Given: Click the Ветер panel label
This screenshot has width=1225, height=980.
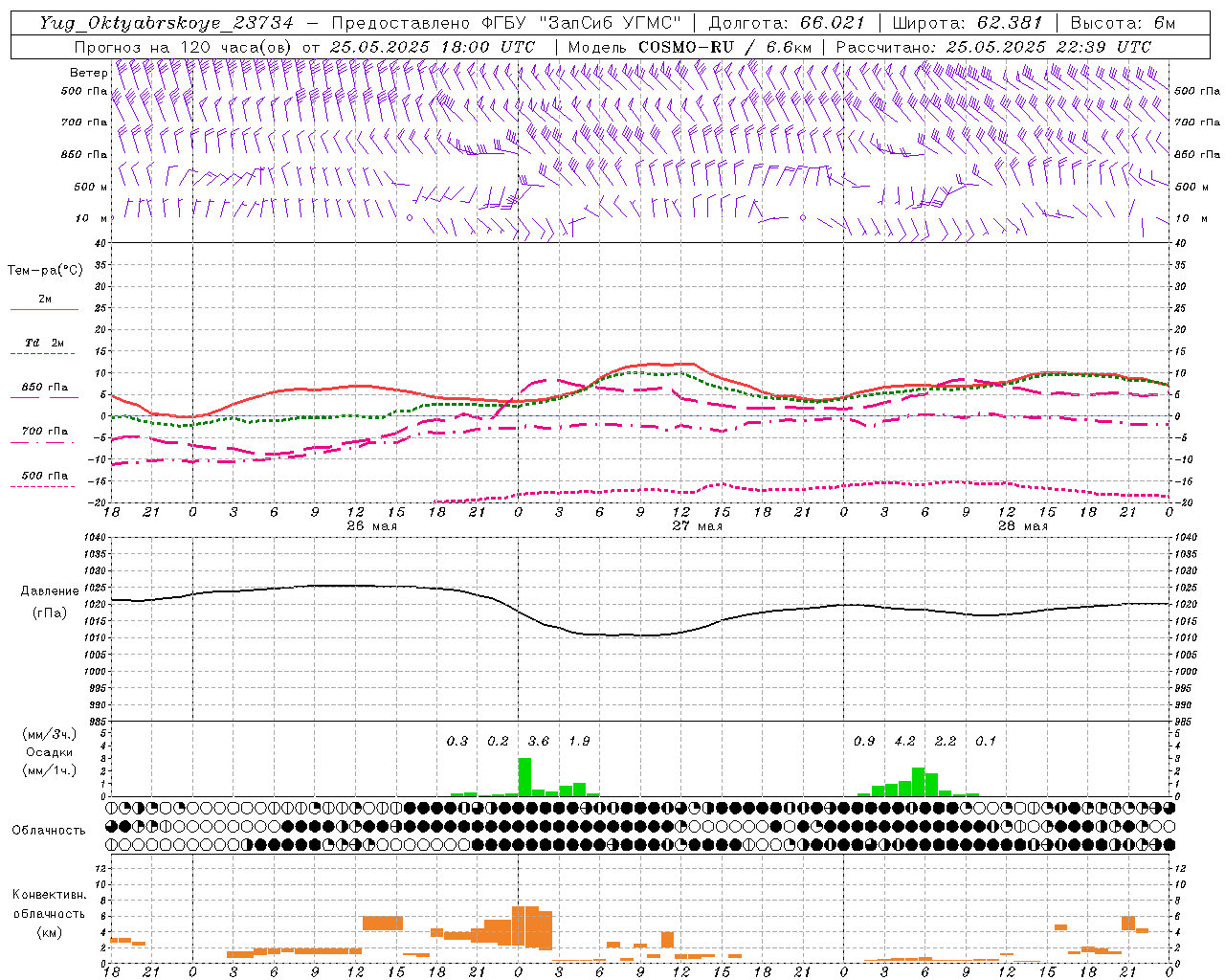Looking at the screenshot, I should click(x=89, y=73).
